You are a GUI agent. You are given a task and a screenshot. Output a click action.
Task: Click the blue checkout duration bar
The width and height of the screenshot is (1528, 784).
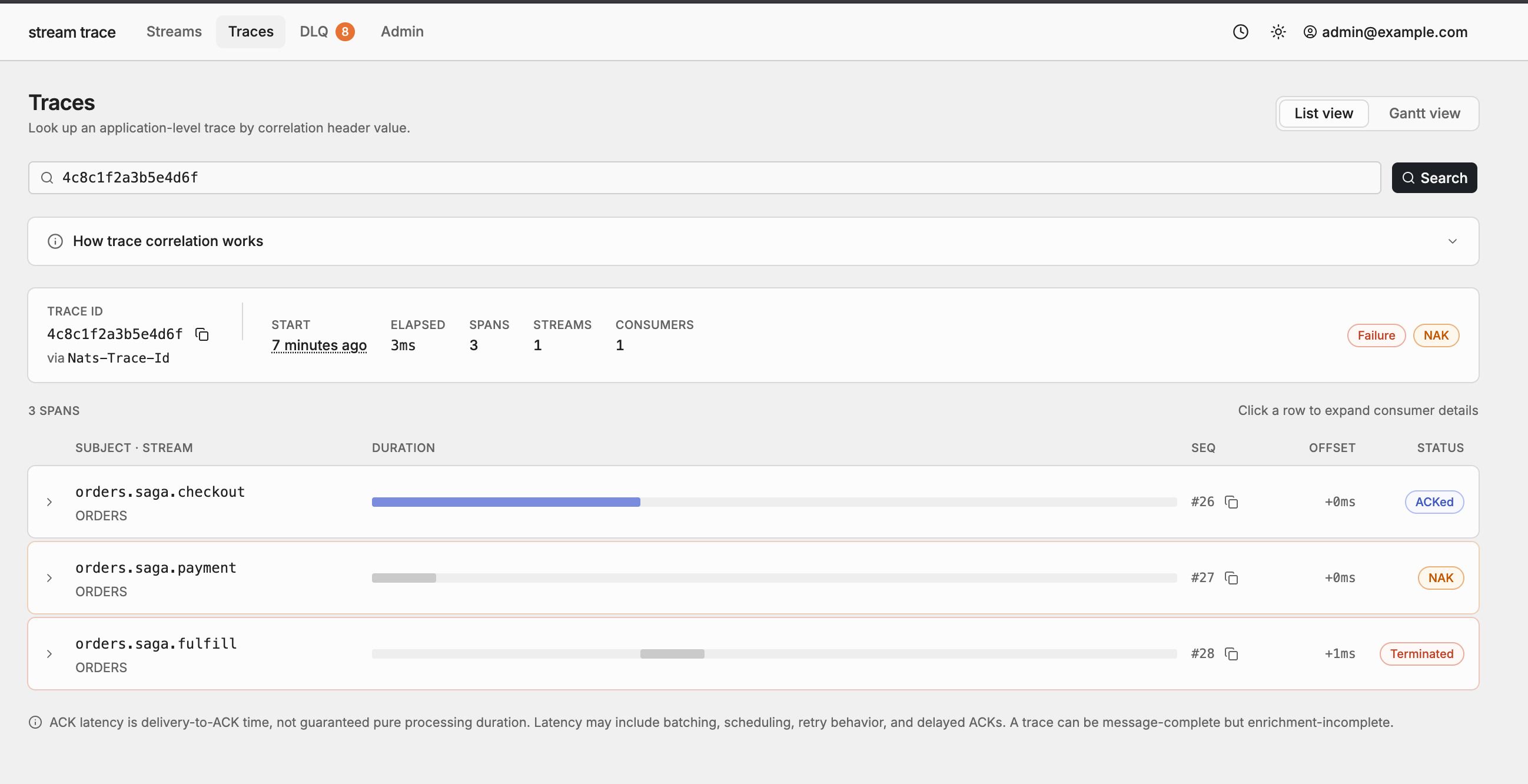click(x=506, y=502)
